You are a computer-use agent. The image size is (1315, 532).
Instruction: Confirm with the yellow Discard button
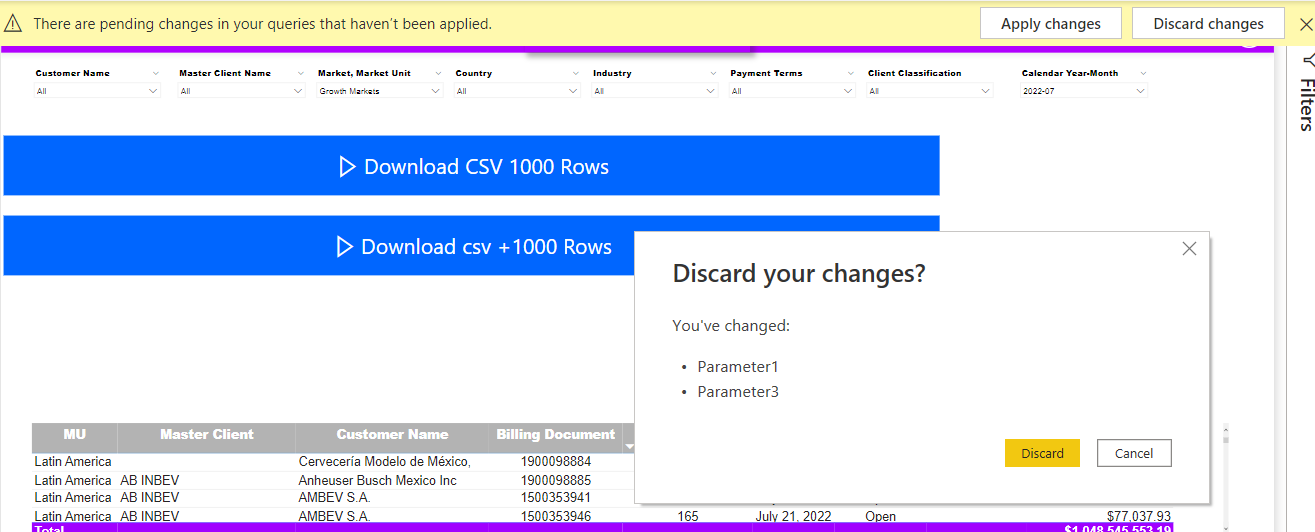[1042, 453]
